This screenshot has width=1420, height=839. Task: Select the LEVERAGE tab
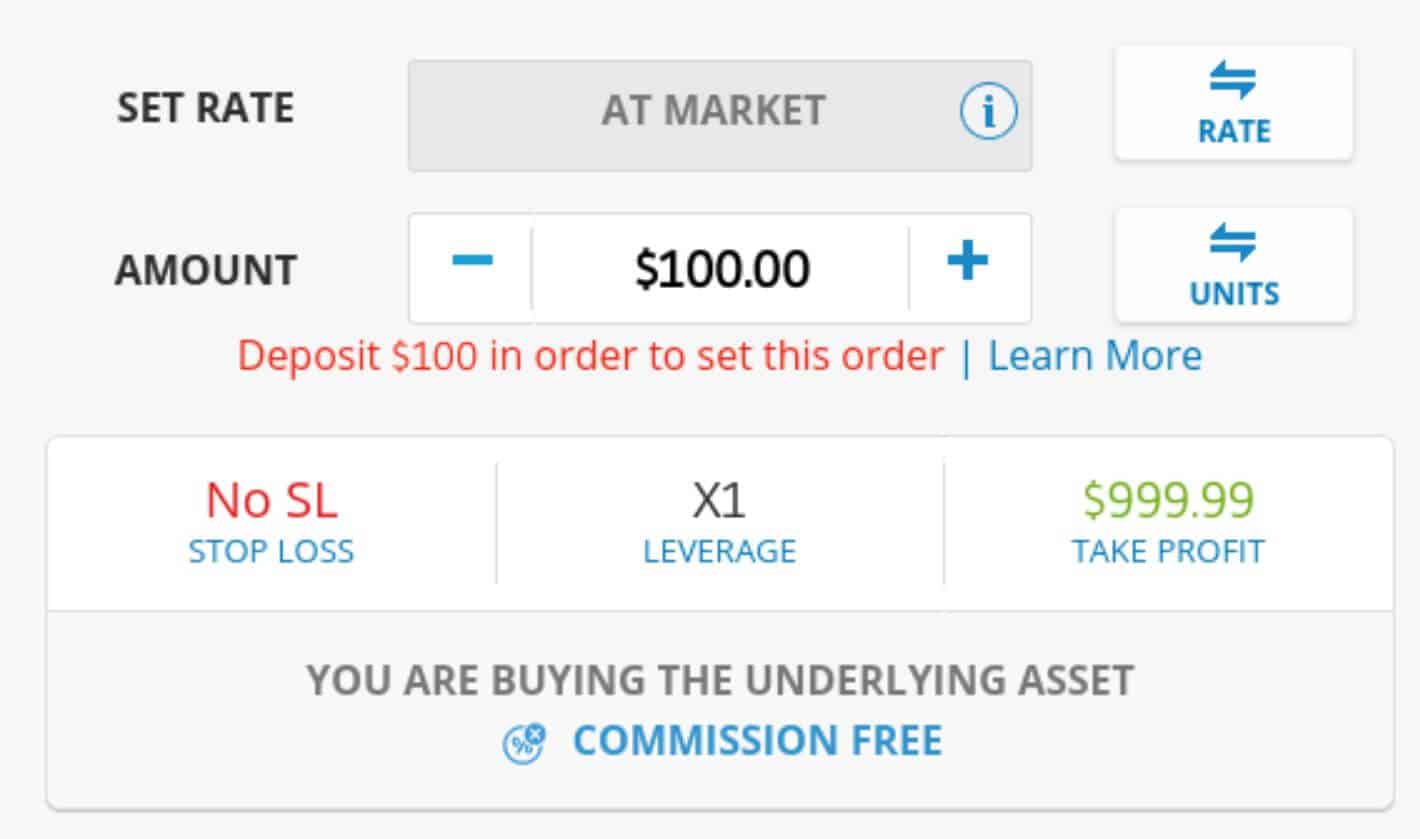[x=718, y=549]
